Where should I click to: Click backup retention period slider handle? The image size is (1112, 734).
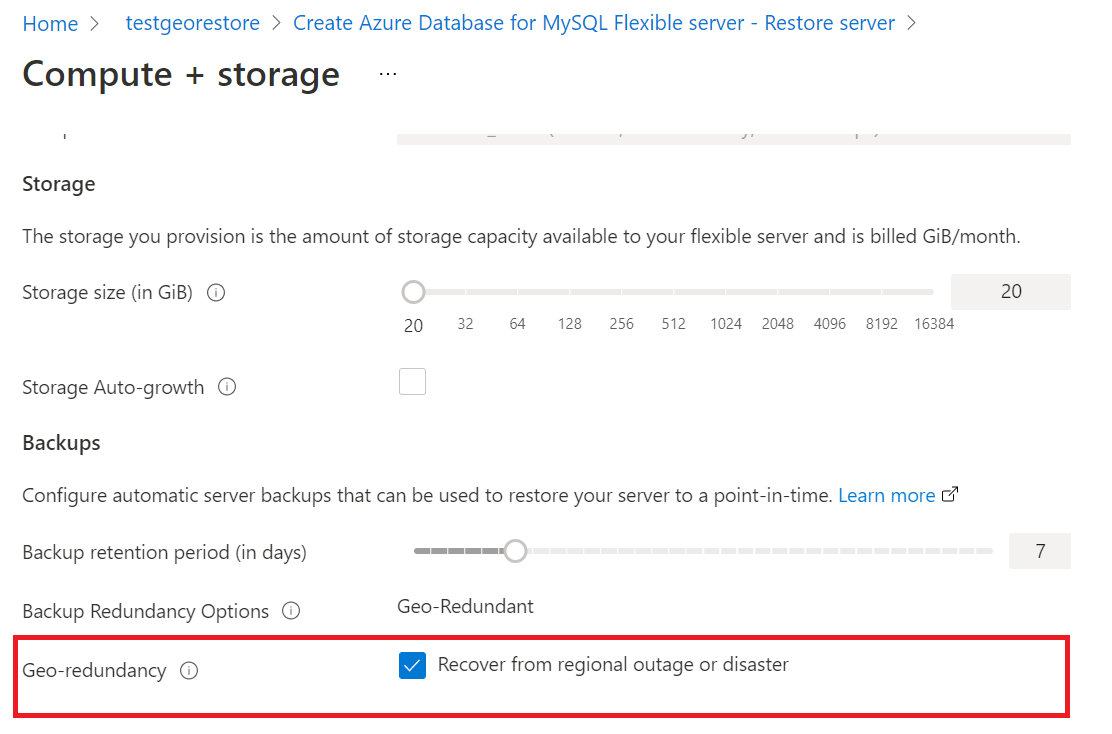(515, 551)
